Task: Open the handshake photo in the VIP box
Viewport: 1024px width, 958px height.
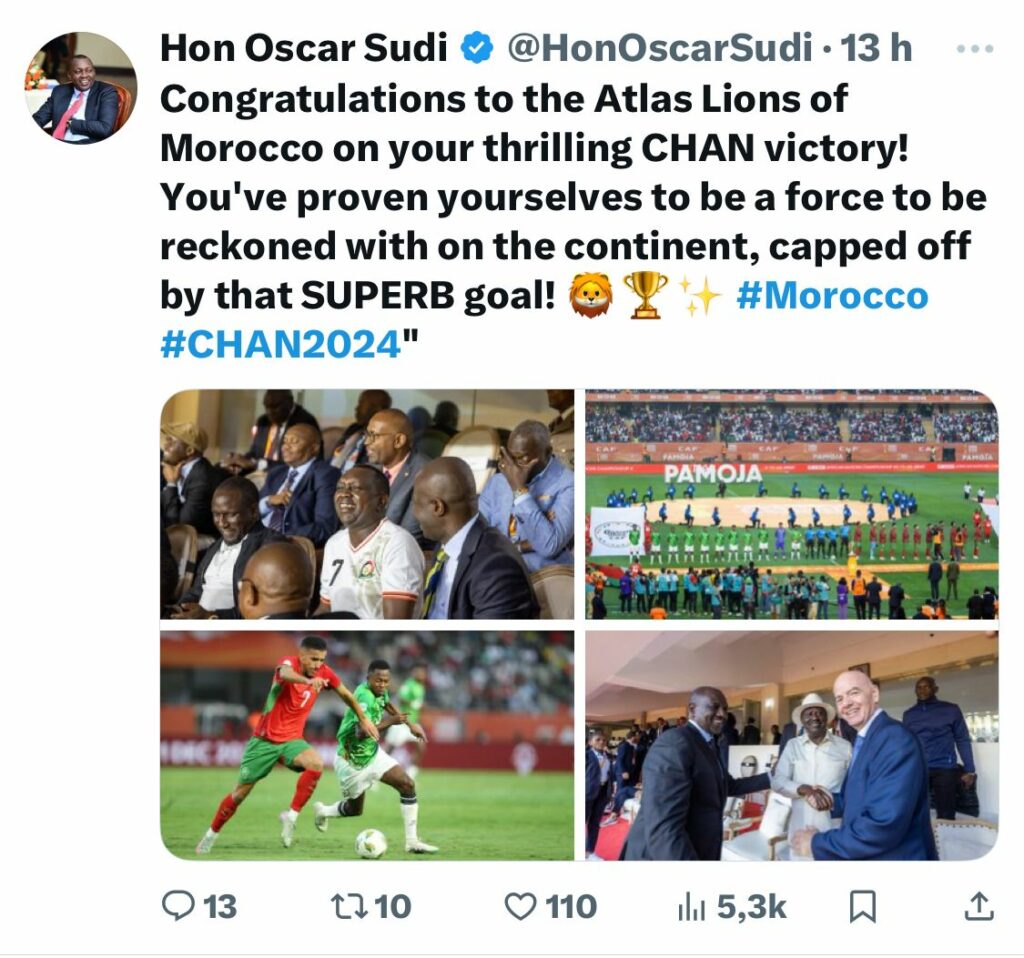Action: 792,745
